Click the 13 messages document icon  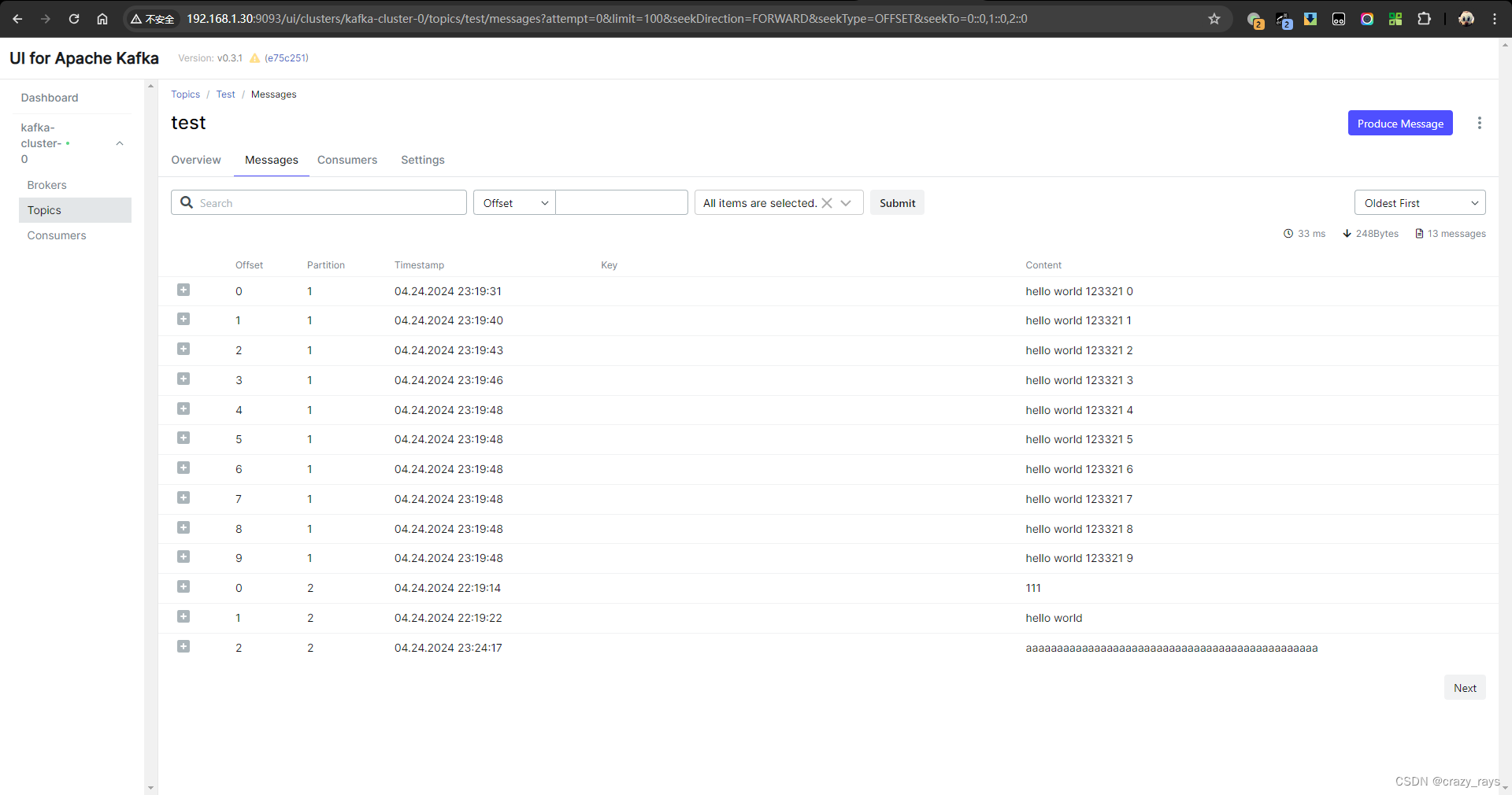(x=1419, y=234)
